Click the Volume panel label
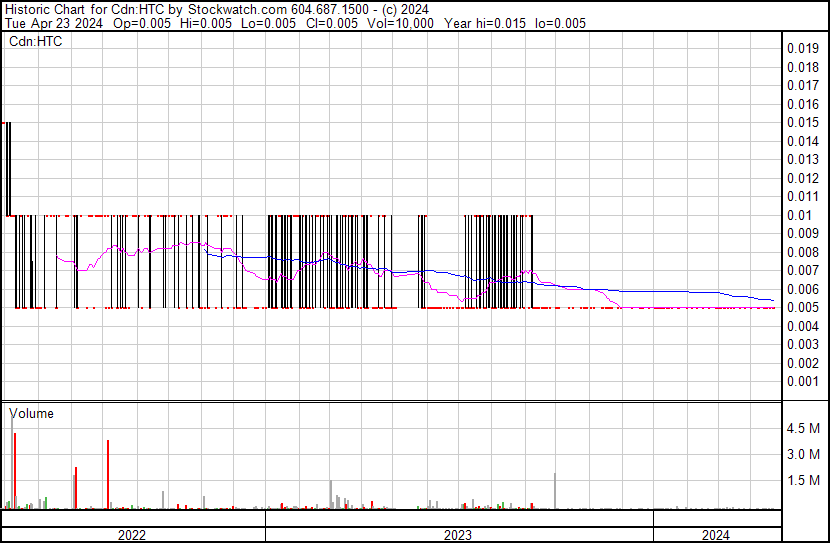Screen dimensions: 830x543 (31, 413)
